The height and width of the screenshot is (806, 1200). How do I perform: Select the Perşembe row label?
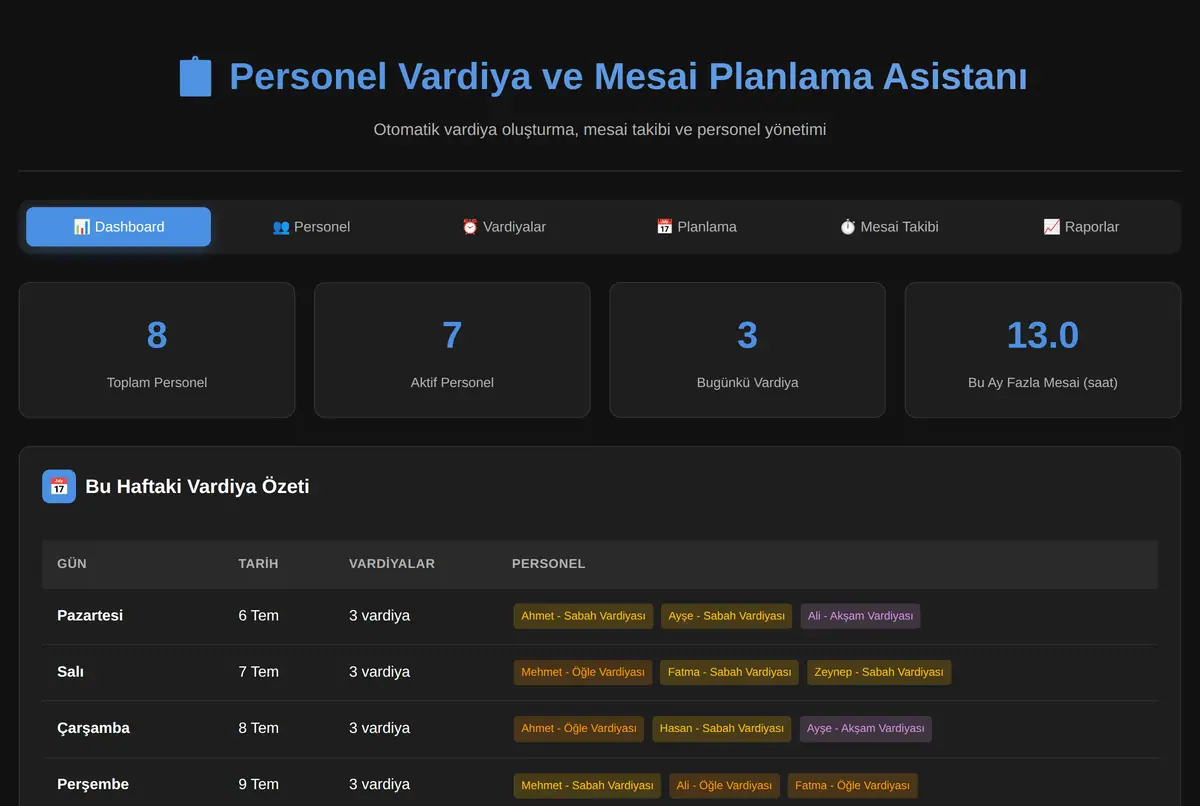click(93, 785)
